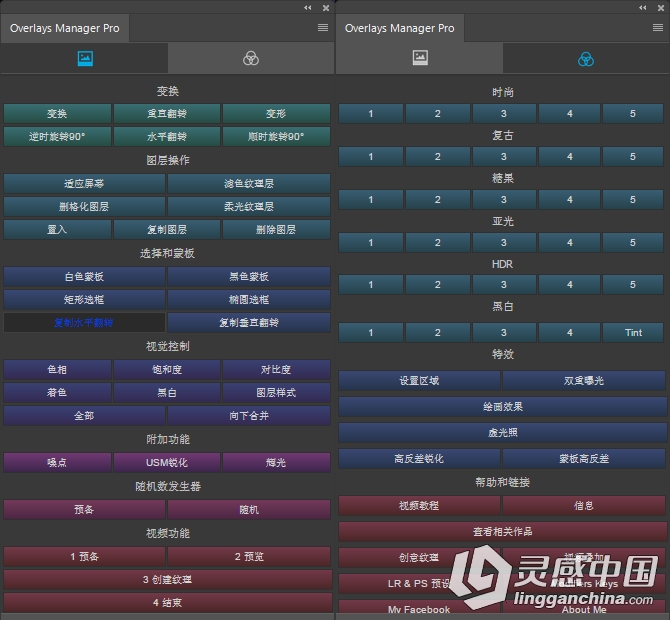Viewport: 670px width, 620px height.
Task: Apply USM锐化 button
Action: pos(167,463)
